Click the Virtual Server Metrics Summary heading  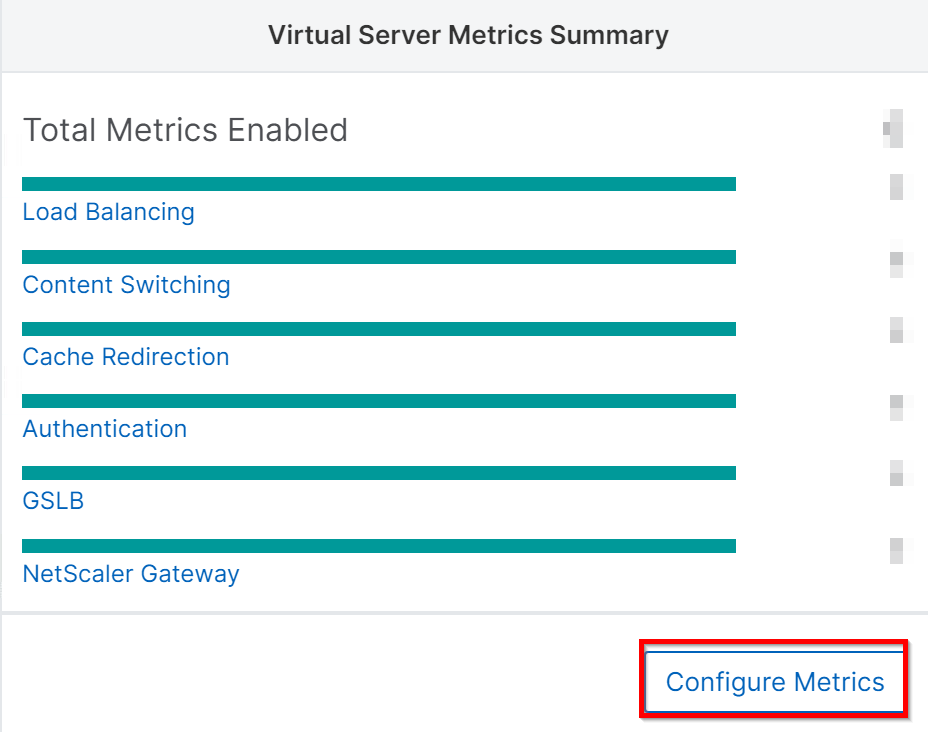click(468, 35)
